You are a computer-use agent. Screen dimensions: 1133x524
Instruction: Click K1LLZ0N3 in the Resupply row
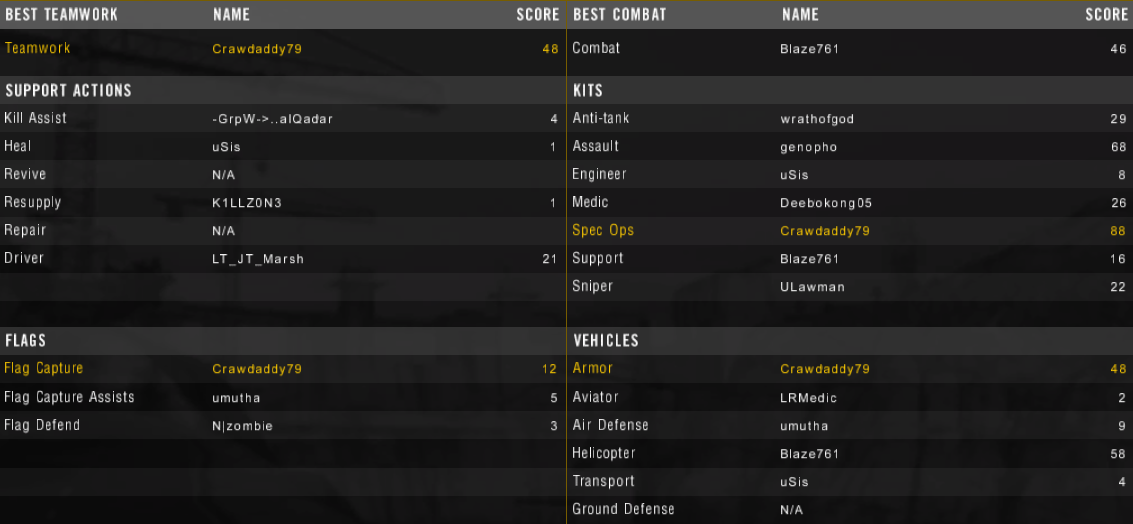[x=246, y=203]
